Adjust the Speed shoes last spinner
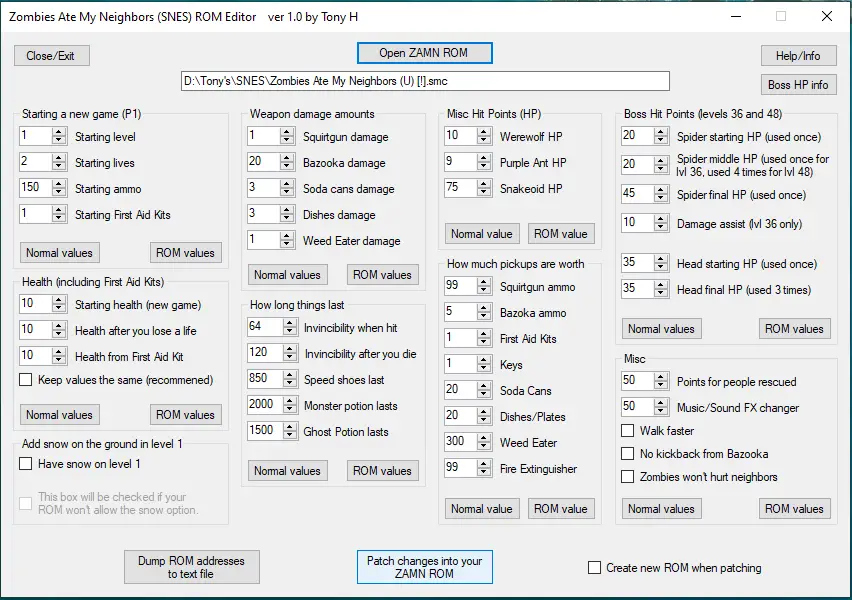This screenshot has width=852, height=600. (290, 379)
